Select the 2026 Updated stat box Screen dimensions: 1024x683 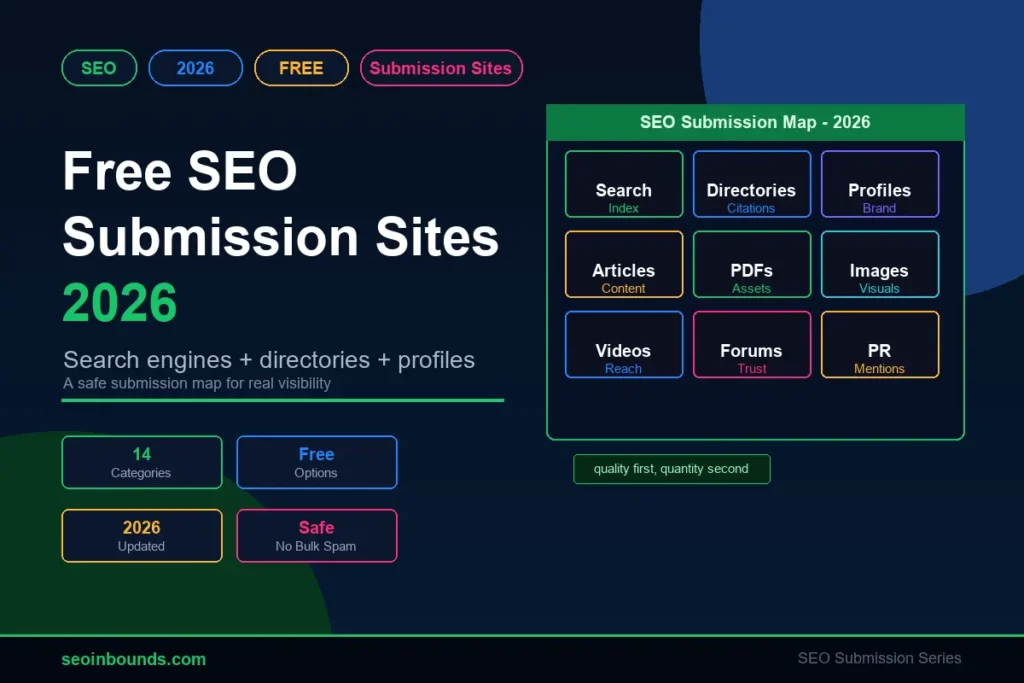(x=142, y=535)
